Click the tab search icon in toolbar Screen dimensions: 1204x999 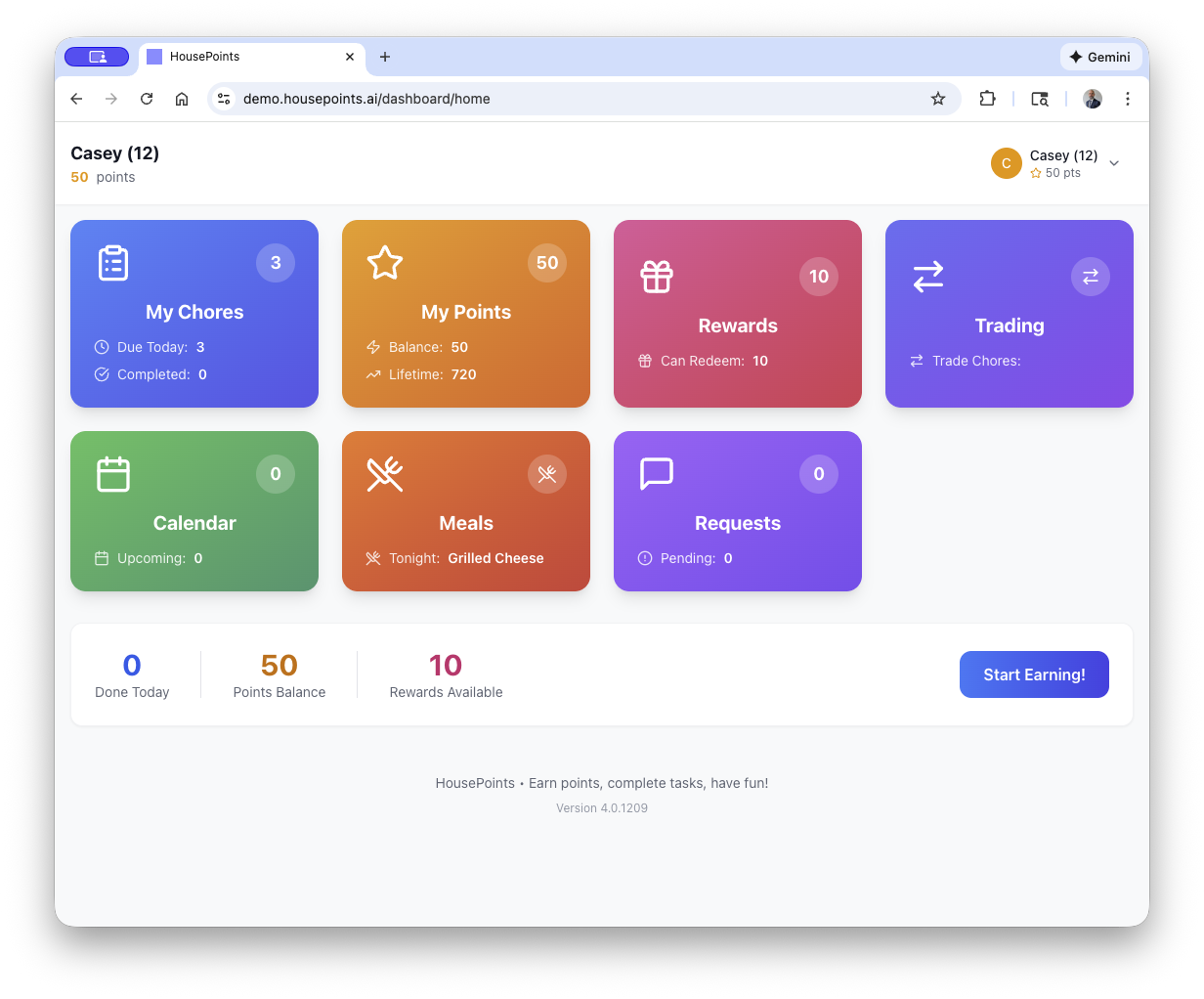pyautogui.click(x=1040, y=99)
